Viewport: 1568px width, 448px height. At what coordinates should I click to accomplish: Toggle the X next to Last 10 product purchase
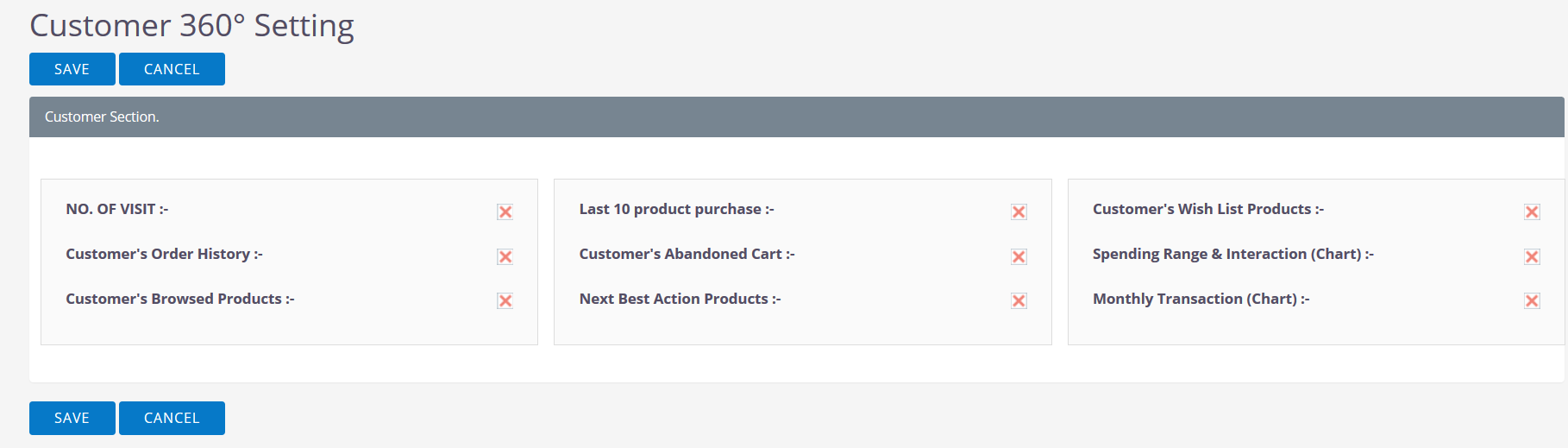click(x=1019, y=211)
